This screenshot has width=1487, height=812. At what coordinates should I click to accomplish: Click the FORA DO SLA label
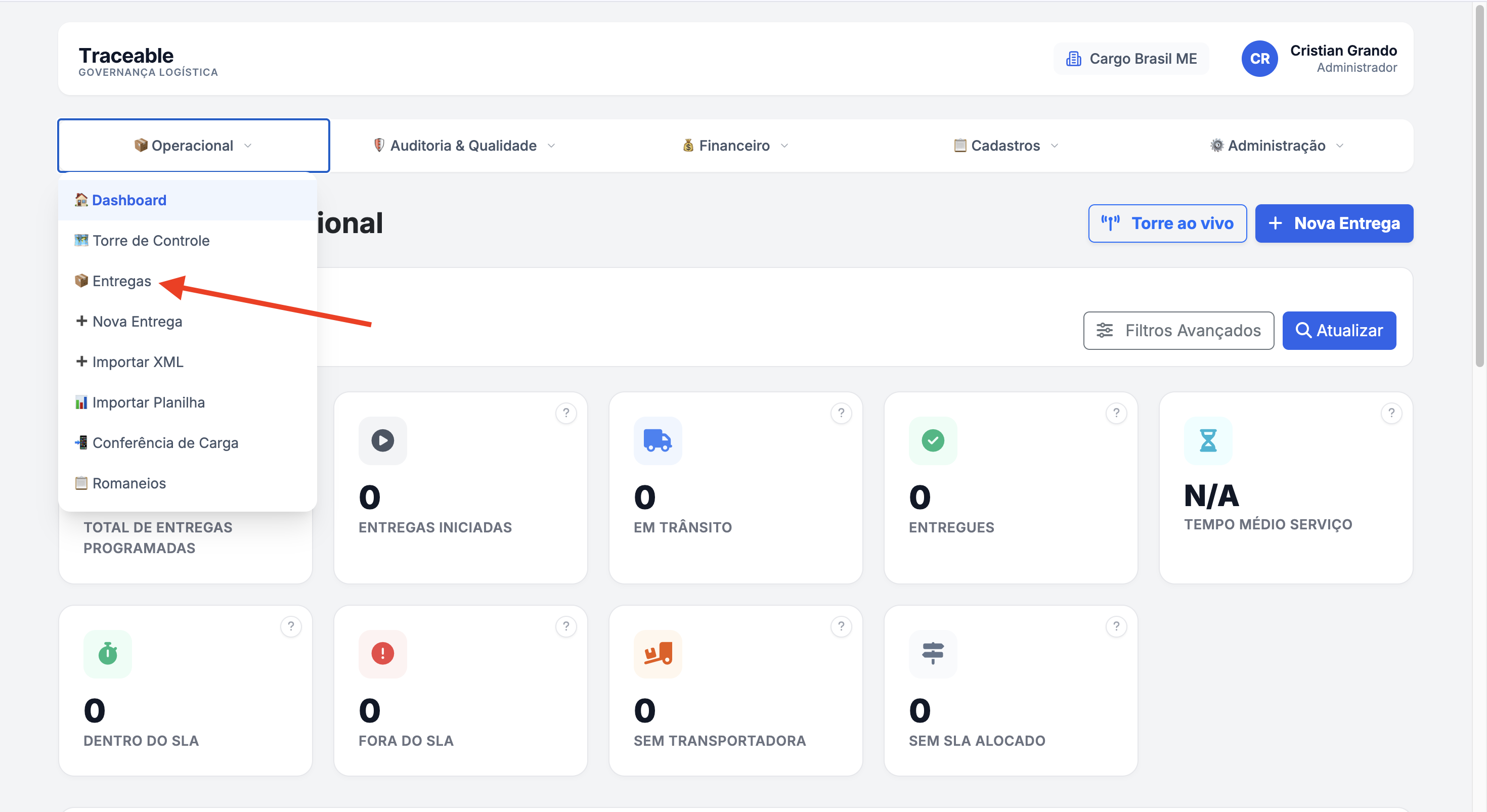pos(406,741)
